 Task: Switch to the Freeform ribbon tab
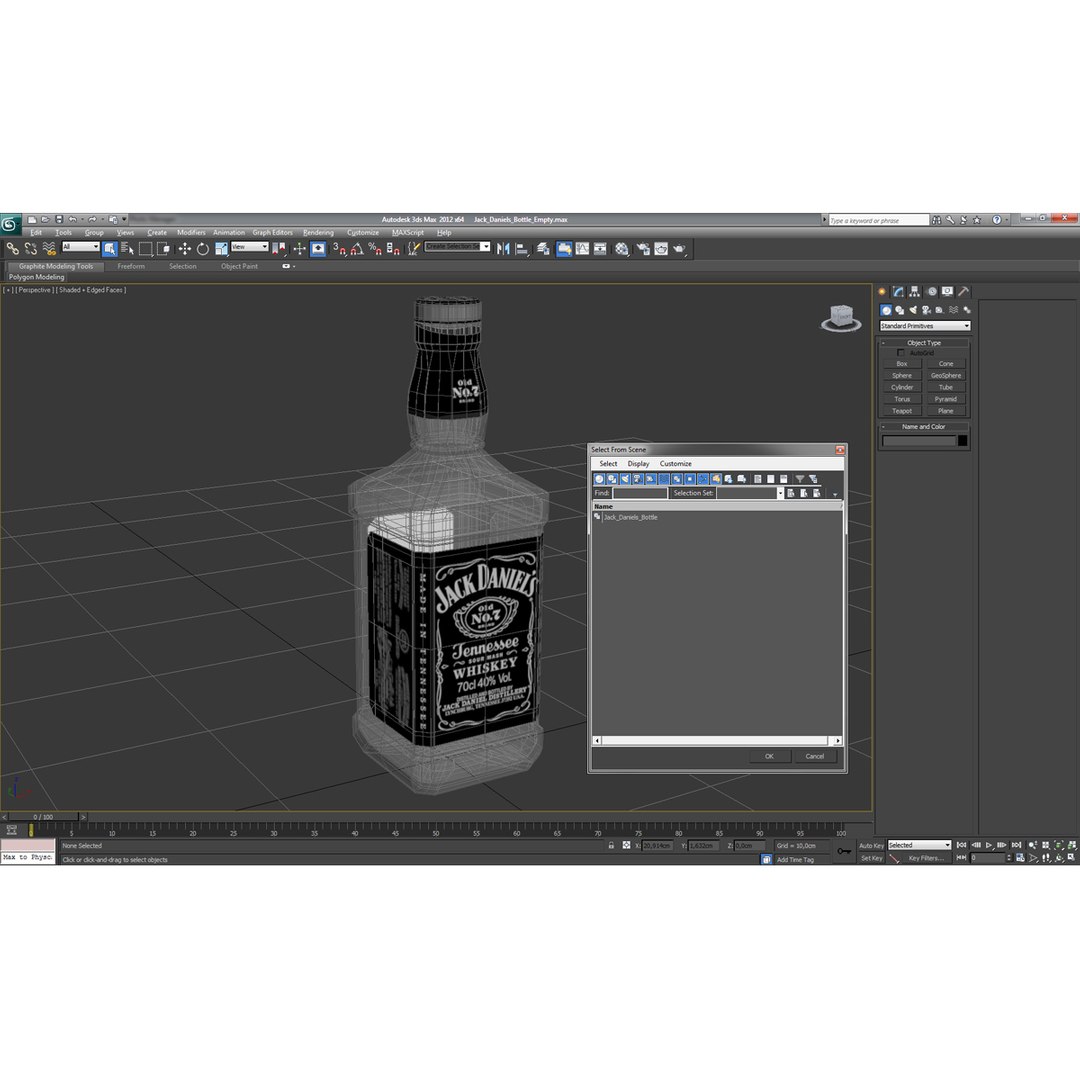tap(131, 267)
